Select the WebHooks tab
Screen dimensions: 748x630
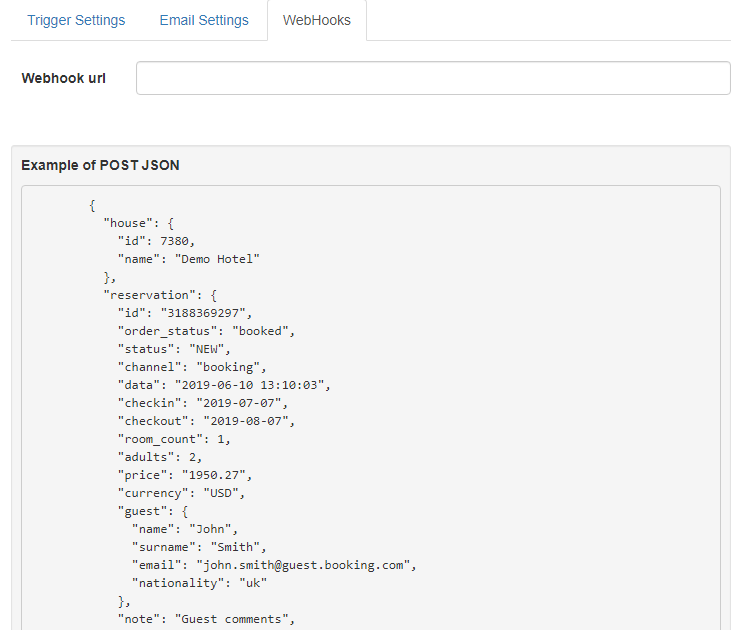tap(317, 21)
